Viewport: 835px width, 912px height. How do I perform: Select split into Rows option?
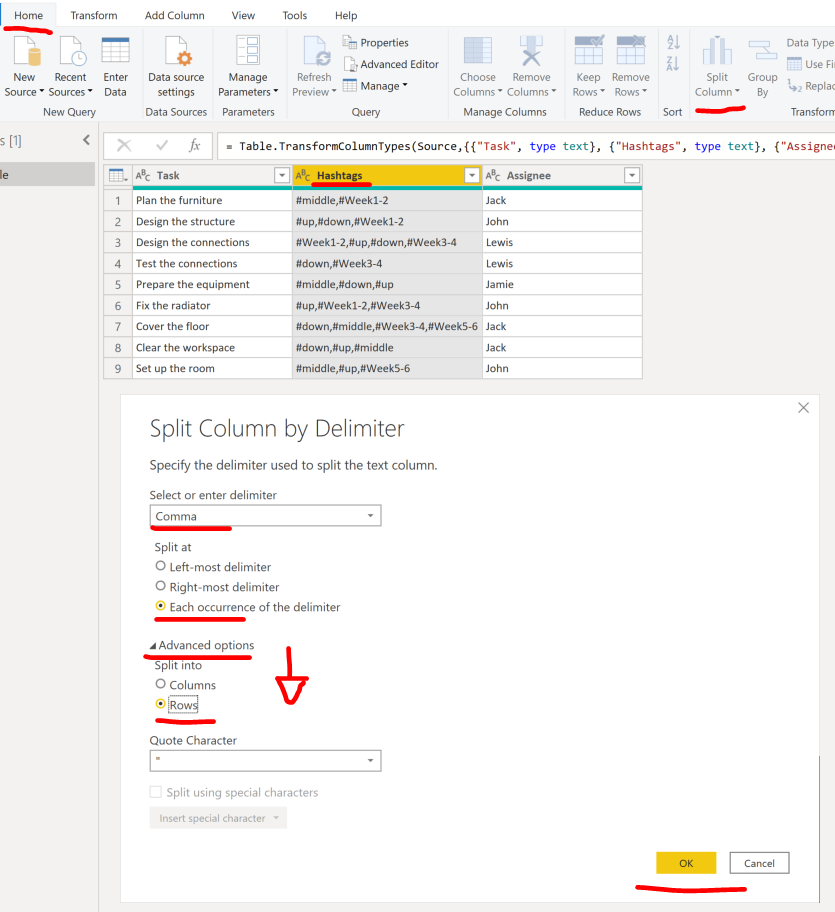[x=161, y=704]
